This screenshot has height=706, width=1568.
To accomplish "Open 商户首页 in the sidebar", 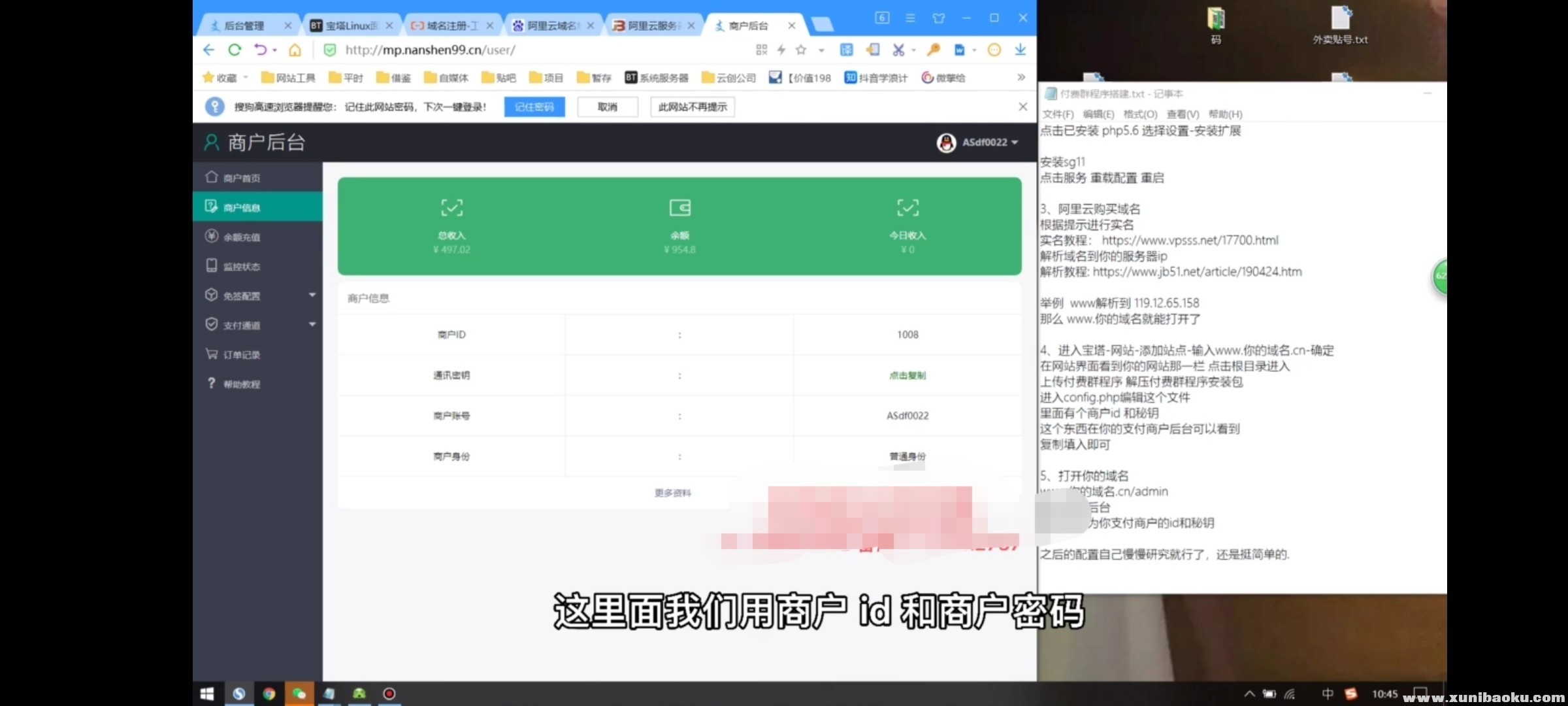I will tap(243, 177).
